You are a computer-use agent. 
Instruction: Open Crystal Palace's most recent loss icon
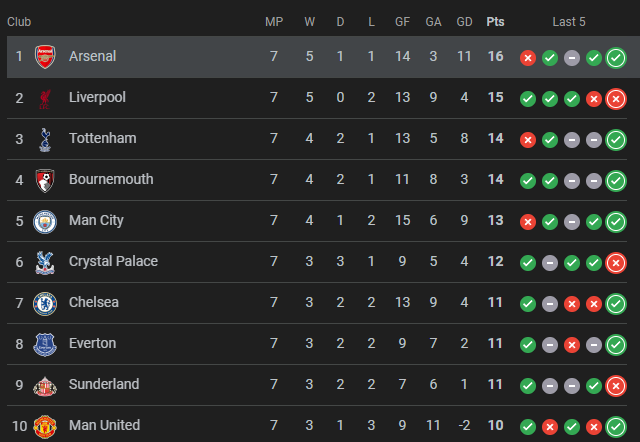[616, 263]
